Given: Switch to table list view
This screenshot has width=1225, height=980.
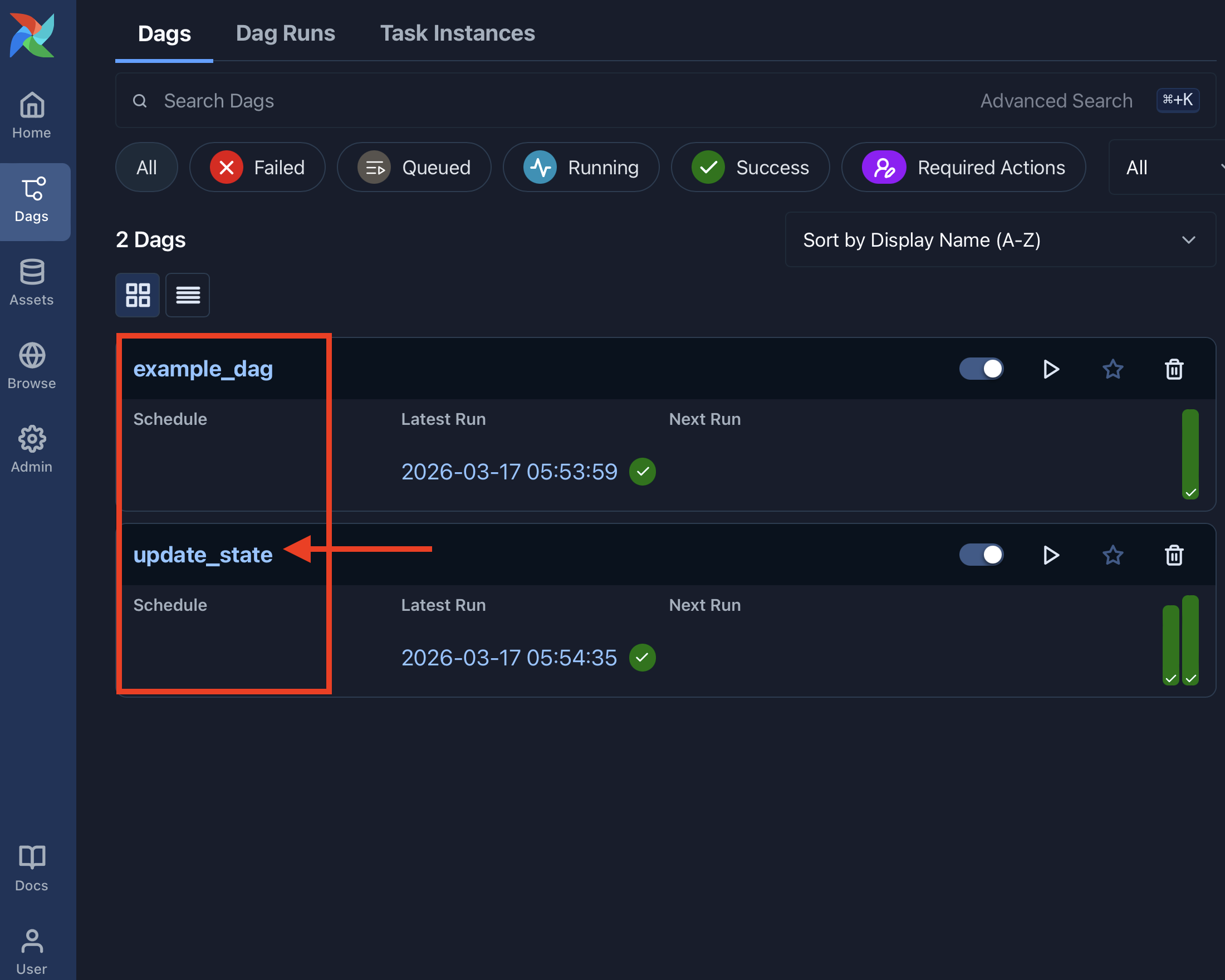Looking at the screenshot, I should pos(188,296).
